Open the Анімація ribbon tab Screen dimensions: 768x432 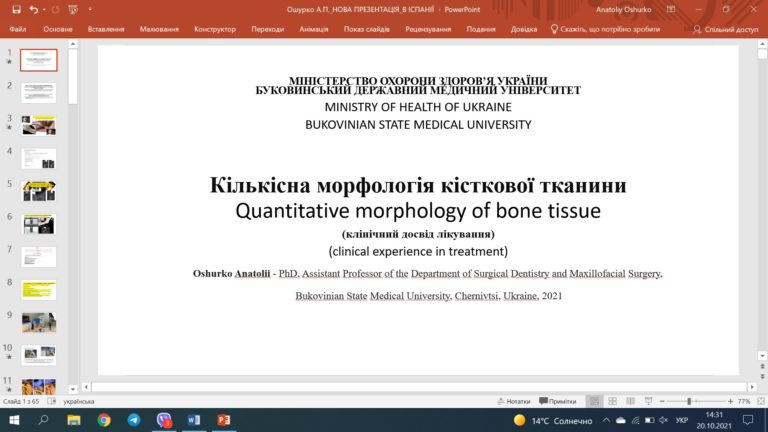click(313, 29)
